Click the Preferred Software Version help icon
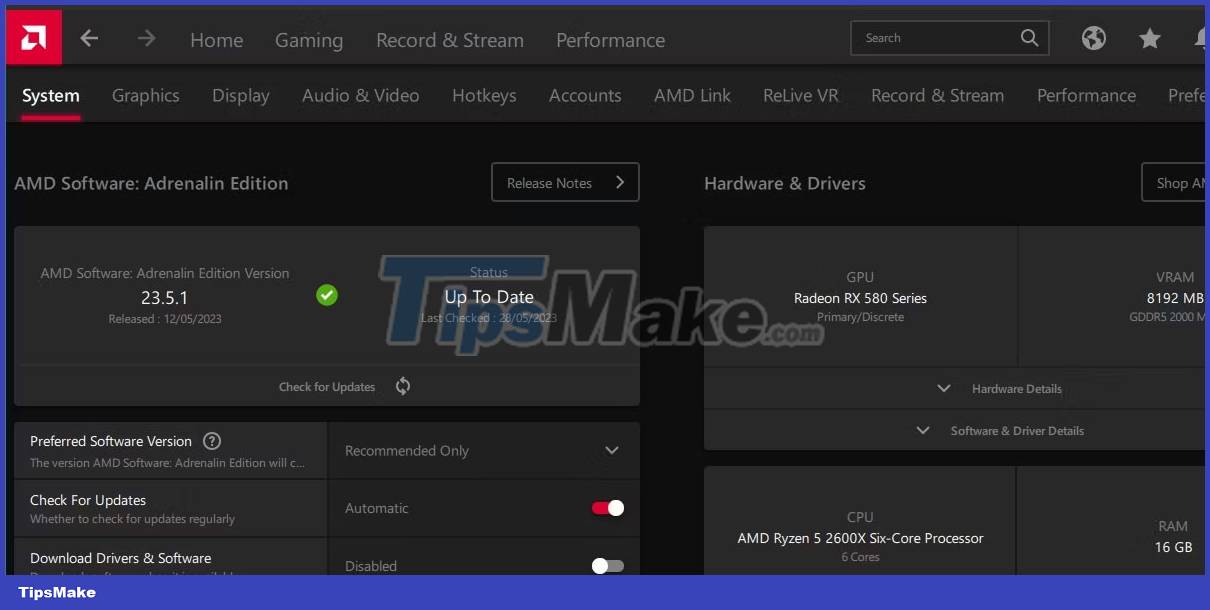 pos(211,441)
